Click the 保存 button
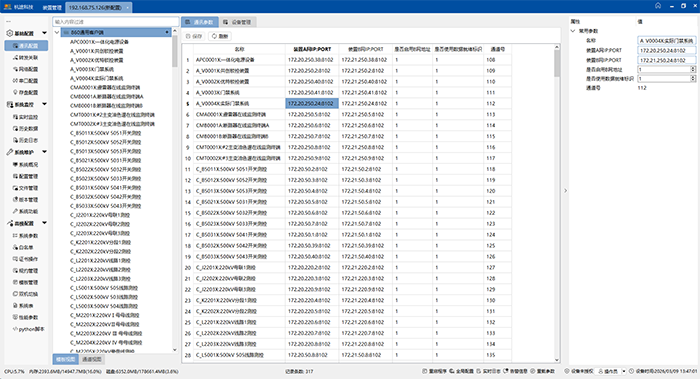This screenshot has width=700, height=379. (x=194, y=36)
